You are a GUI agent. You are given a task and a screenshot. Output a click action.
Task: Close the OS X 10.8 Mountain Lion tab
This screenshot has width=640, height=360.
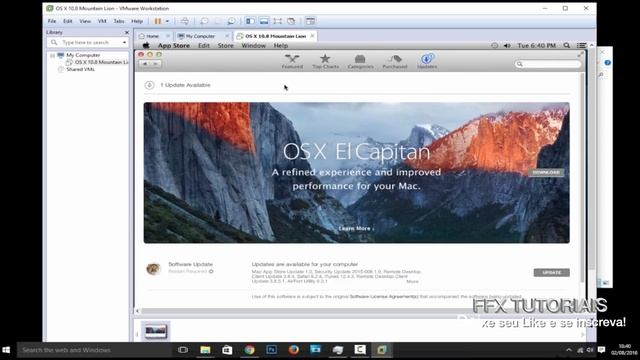312,36
